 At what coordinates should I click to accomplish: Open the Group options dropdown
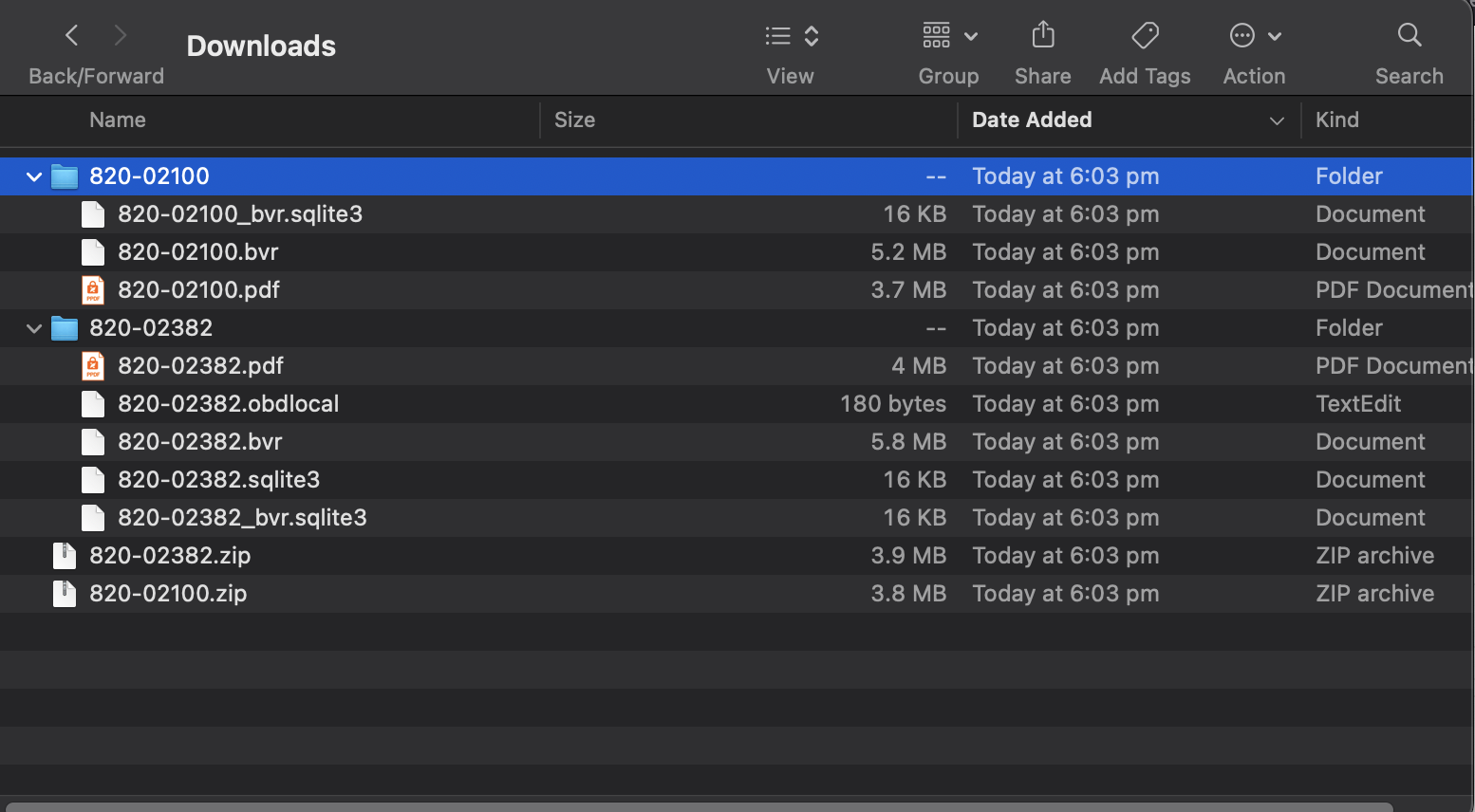point(949,36)
